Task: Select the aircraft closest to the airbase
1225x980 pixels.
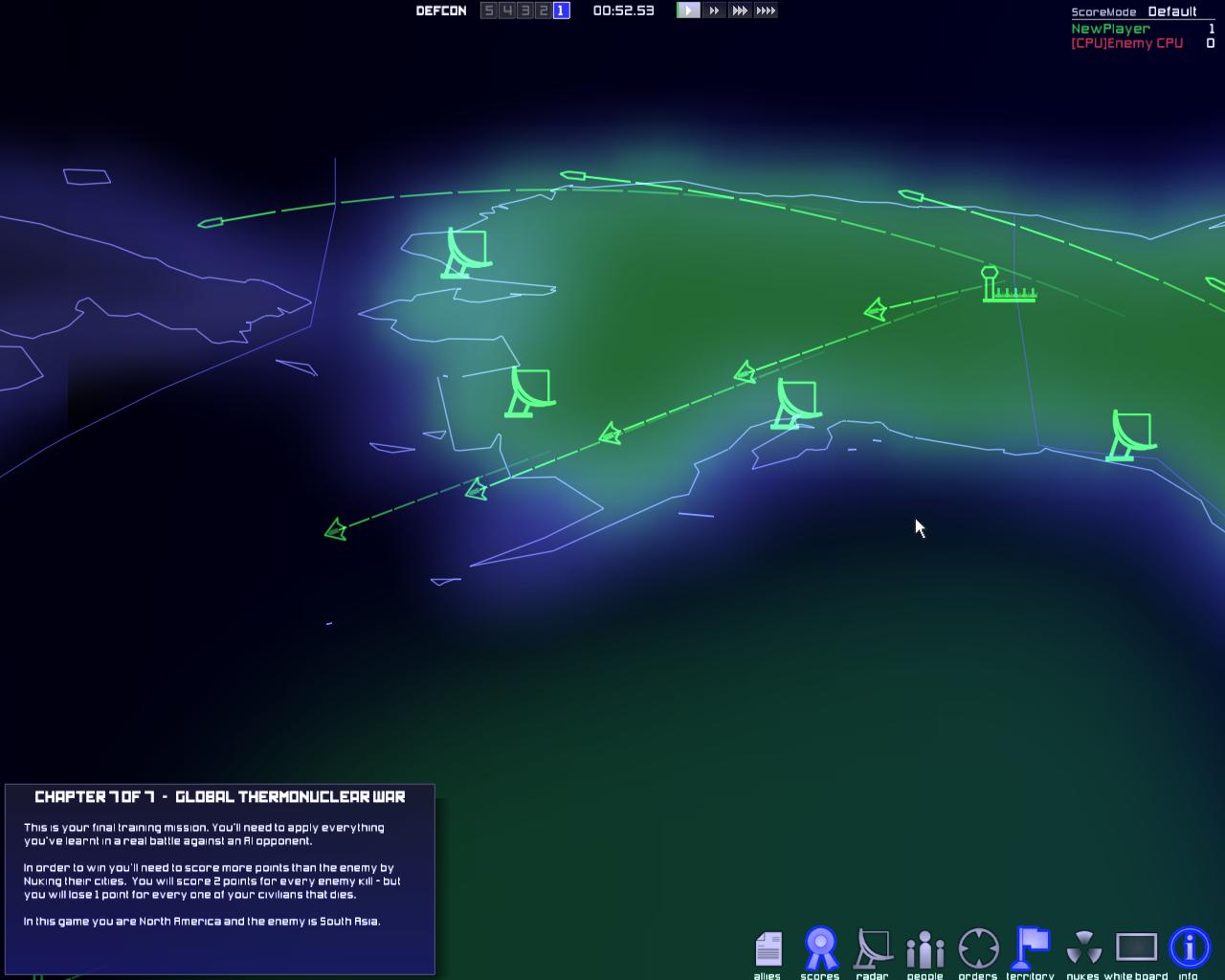Action: [x=875, y=309]
